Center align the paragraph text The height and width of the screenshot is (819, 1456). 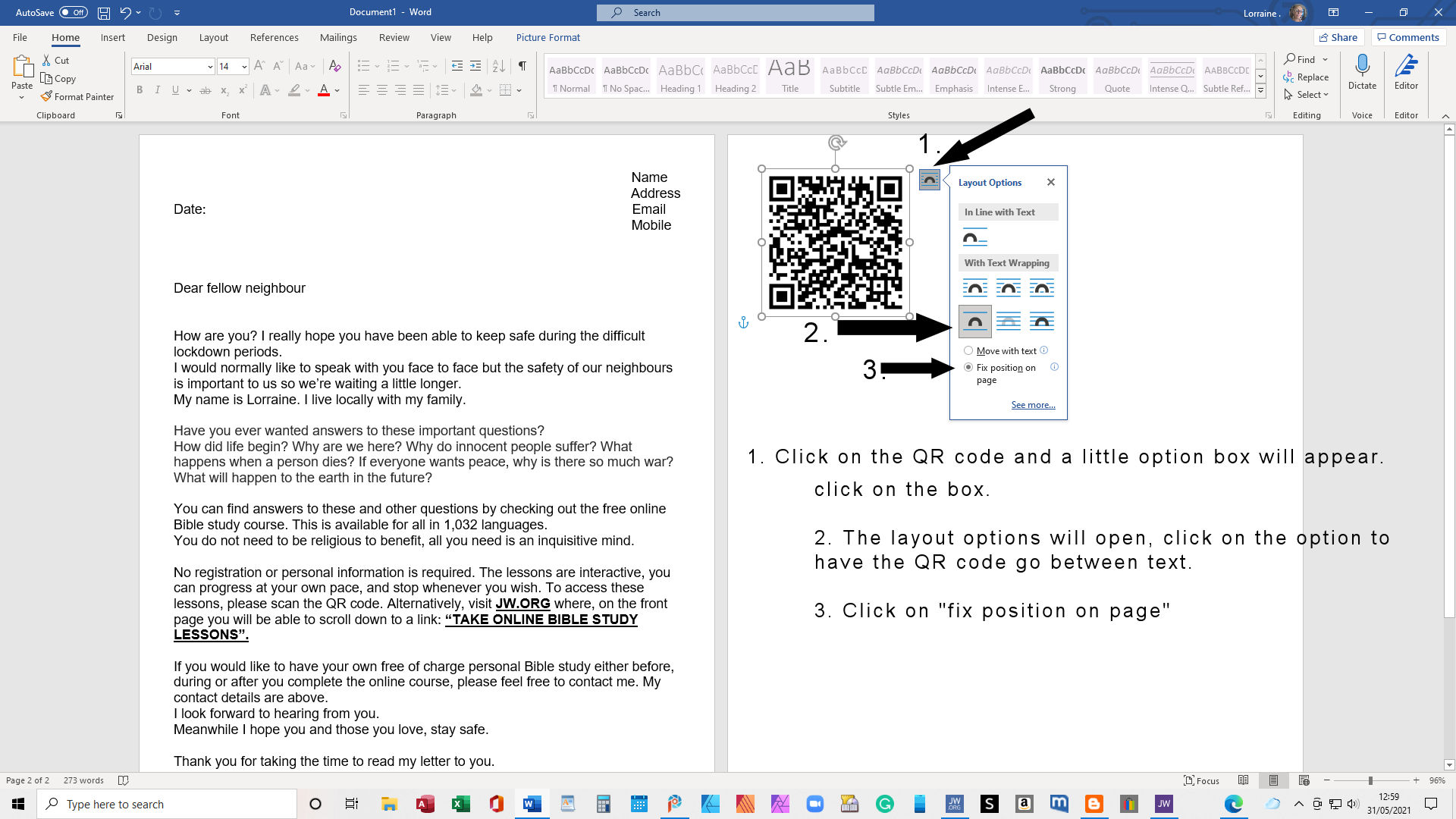[x=382, y=90]
